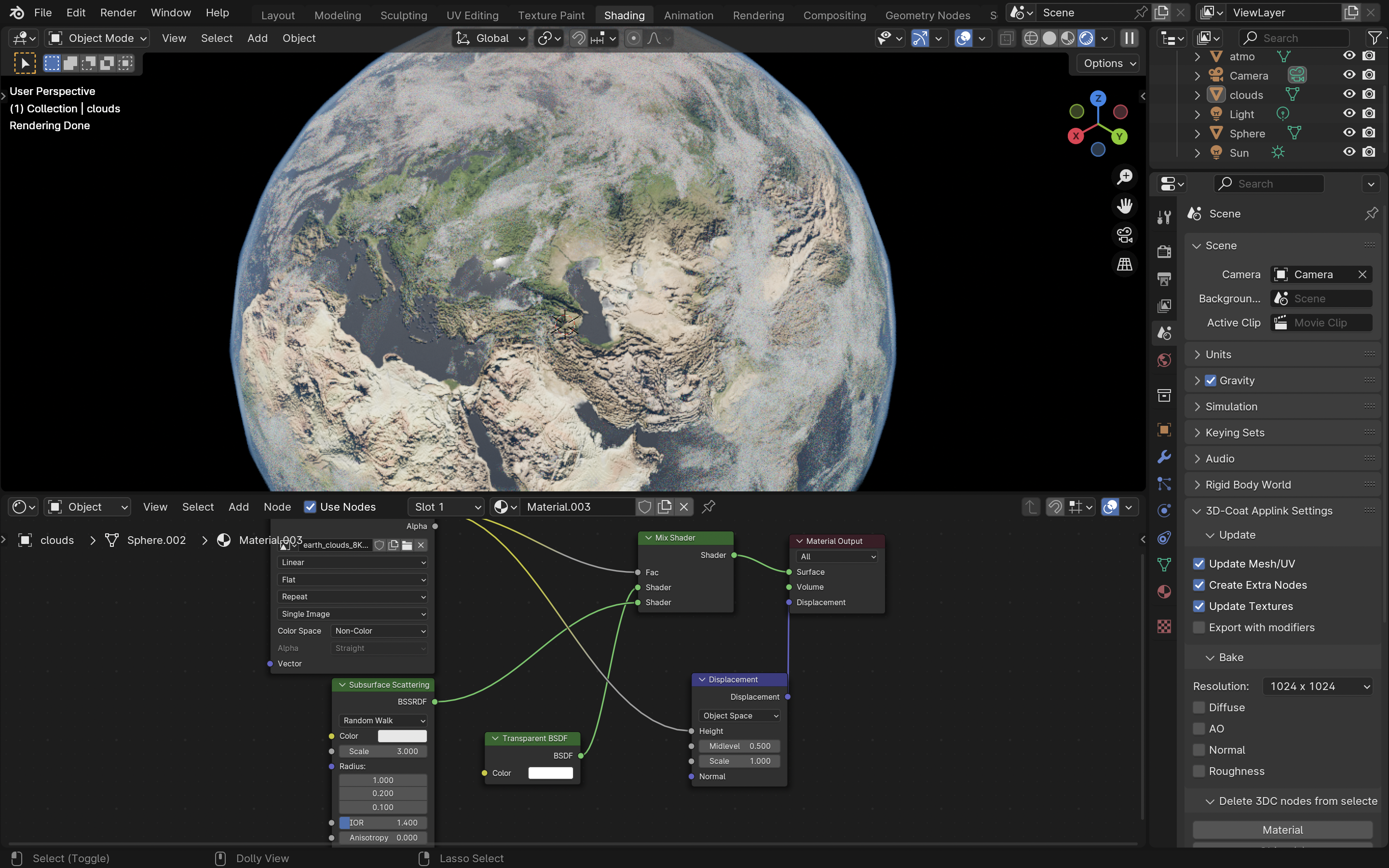This screenshot has width=1389, height=868.
Task: Click the zoom magnifier in the viewport
Action: pyautogui.click(x=1124, y=176)
